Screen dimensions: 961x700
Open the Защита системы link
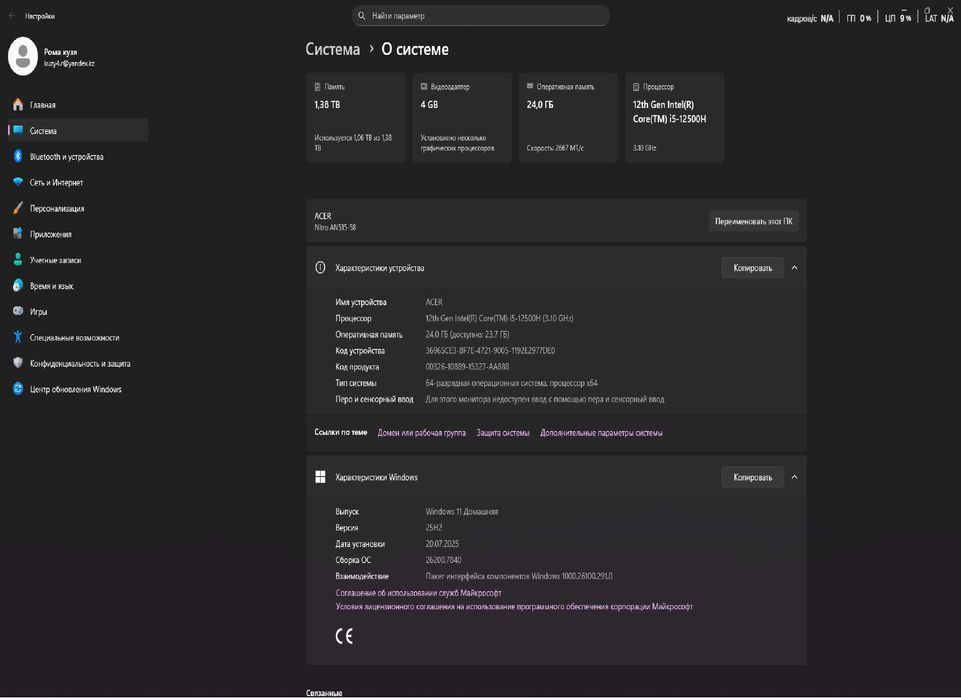[x=503, y=433]
